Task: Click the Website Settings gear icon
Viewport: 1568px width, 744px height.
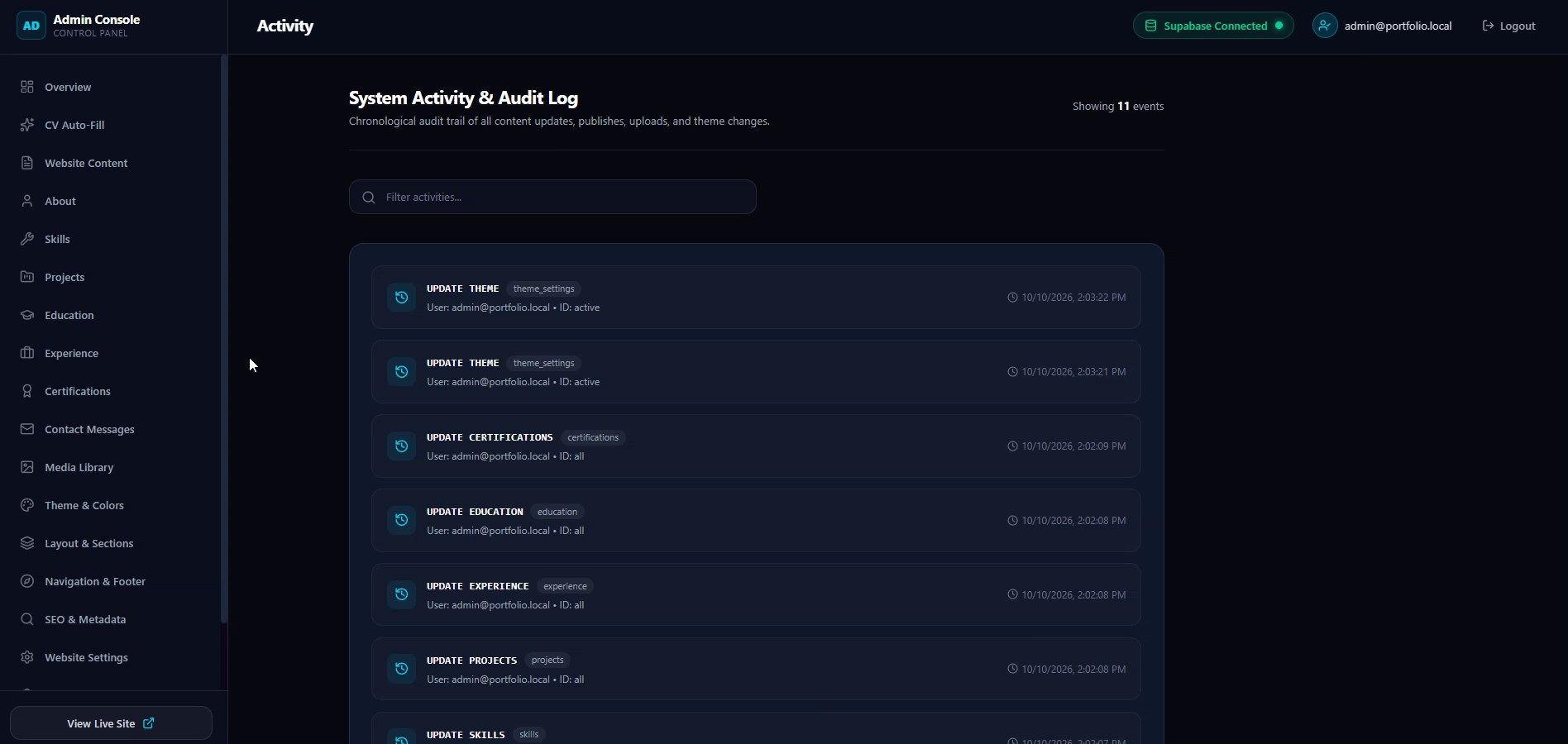Action: click(x=27, y=657)
